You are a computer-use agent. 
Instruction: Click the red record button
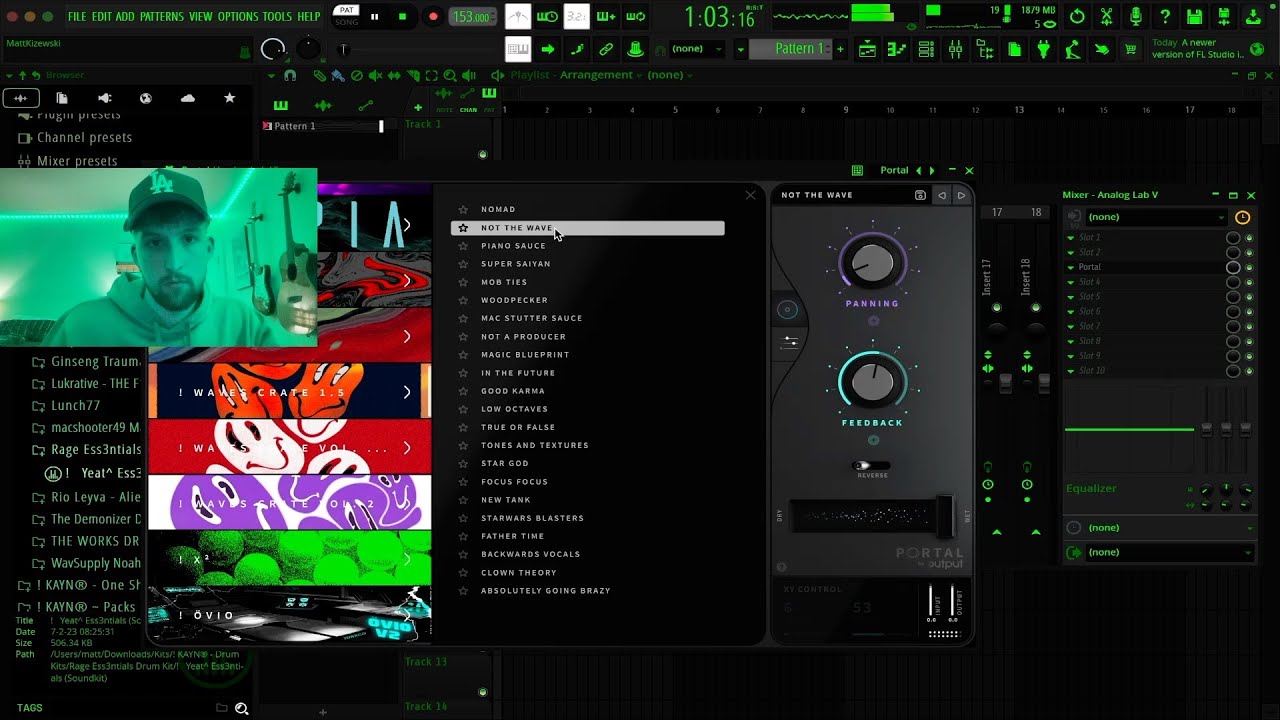point(433,16)
